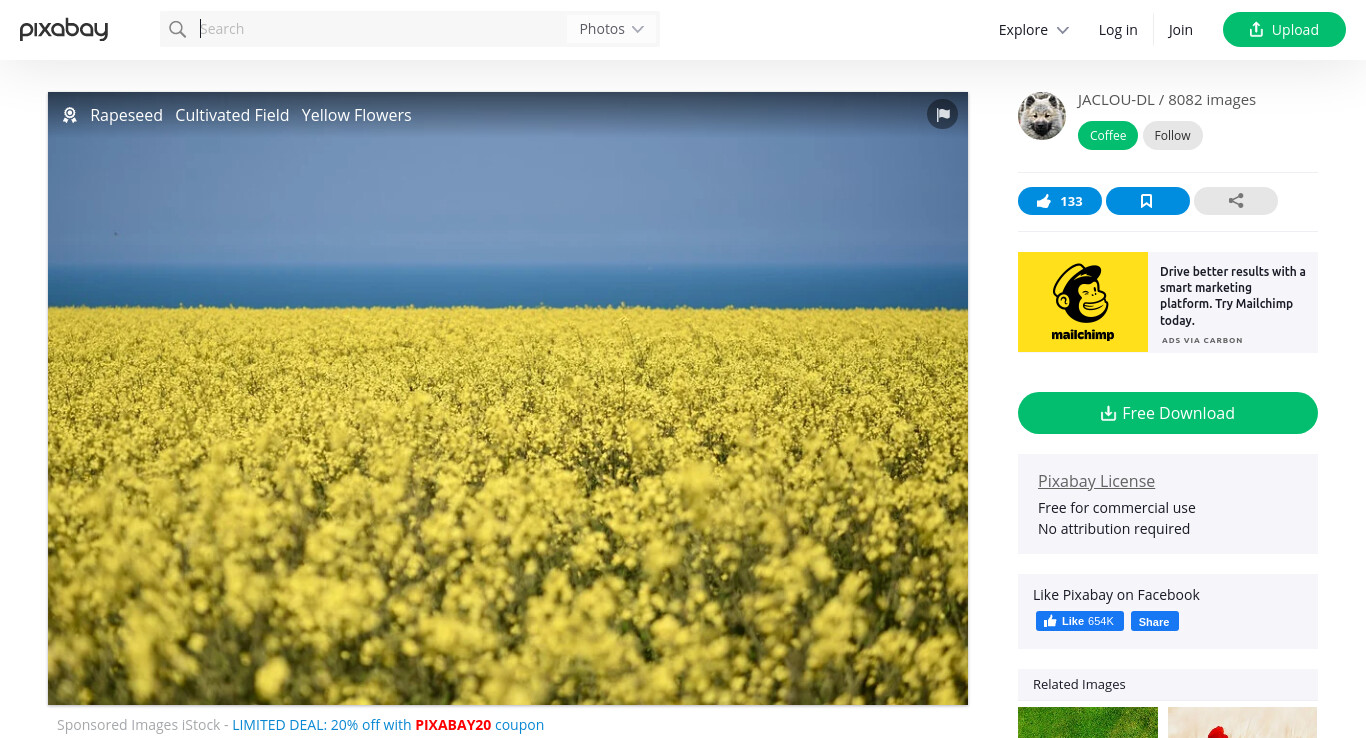Click the No attribution required text
Image resolution: width=1366 pixels, height=738 pixels.
pyautogui.click(x=1114, y=529)
